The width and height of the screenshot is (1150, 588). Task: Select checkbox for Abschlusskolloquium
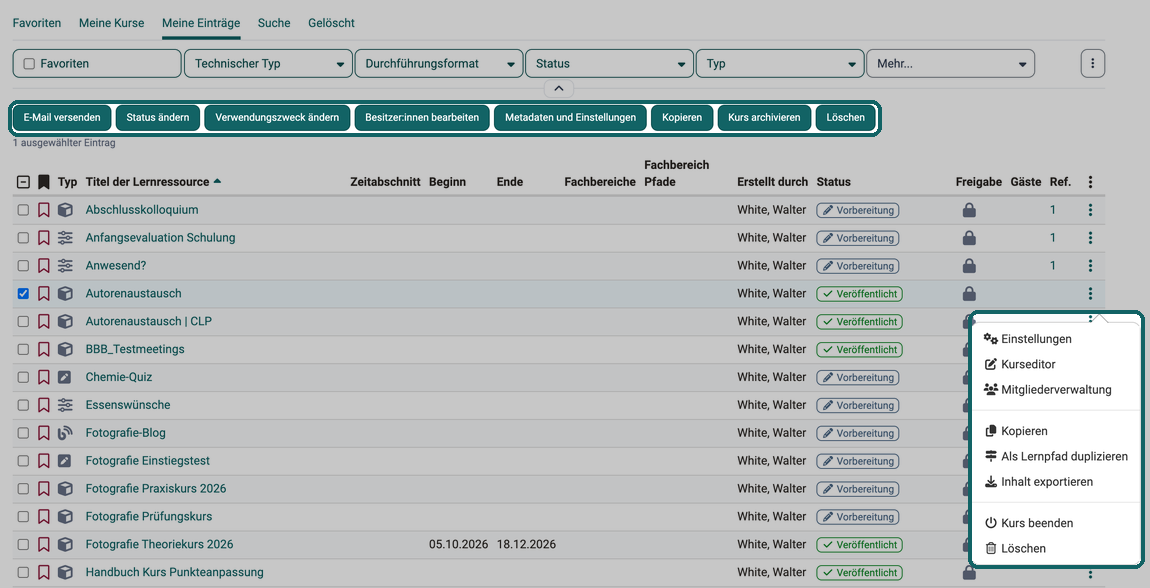click(x=23, y=210)
